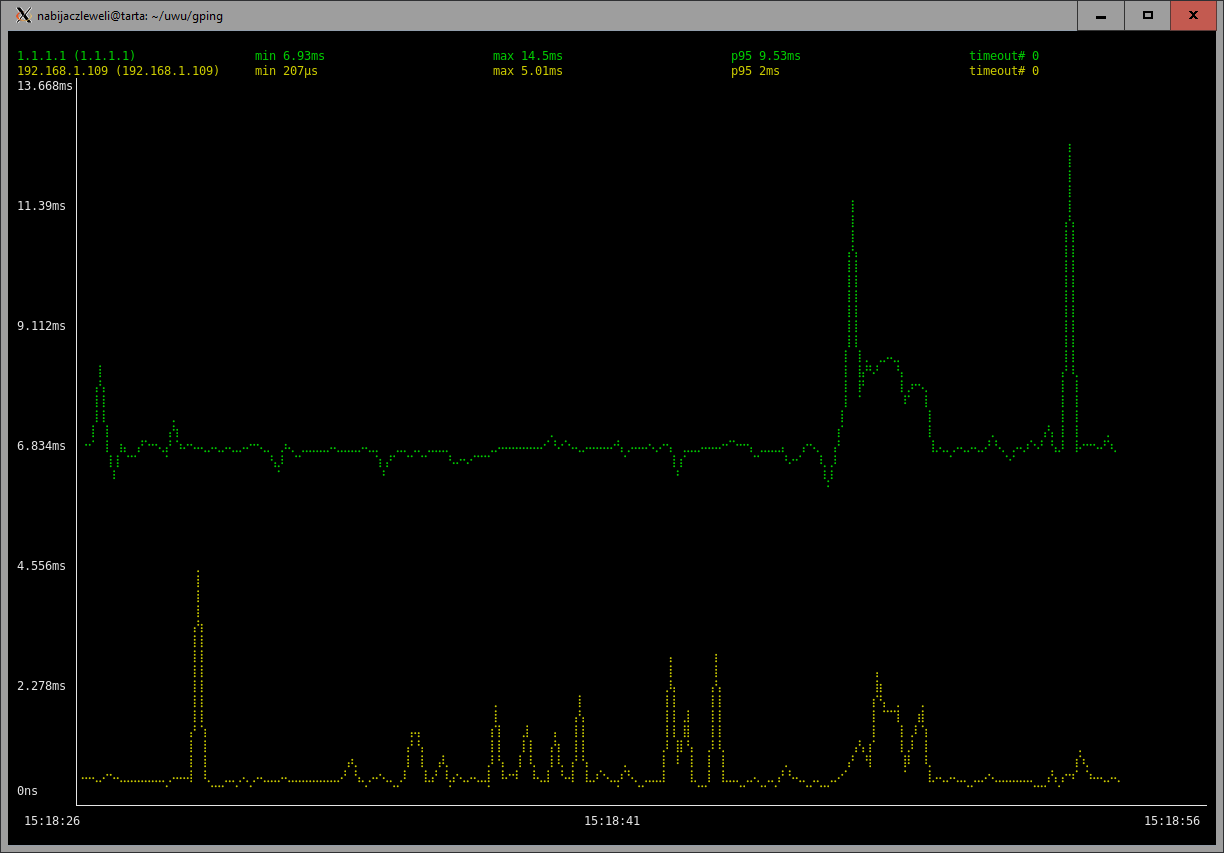Click the green min 6.93ms statistic
The image size is (1224, 853).
pos(289,56)
